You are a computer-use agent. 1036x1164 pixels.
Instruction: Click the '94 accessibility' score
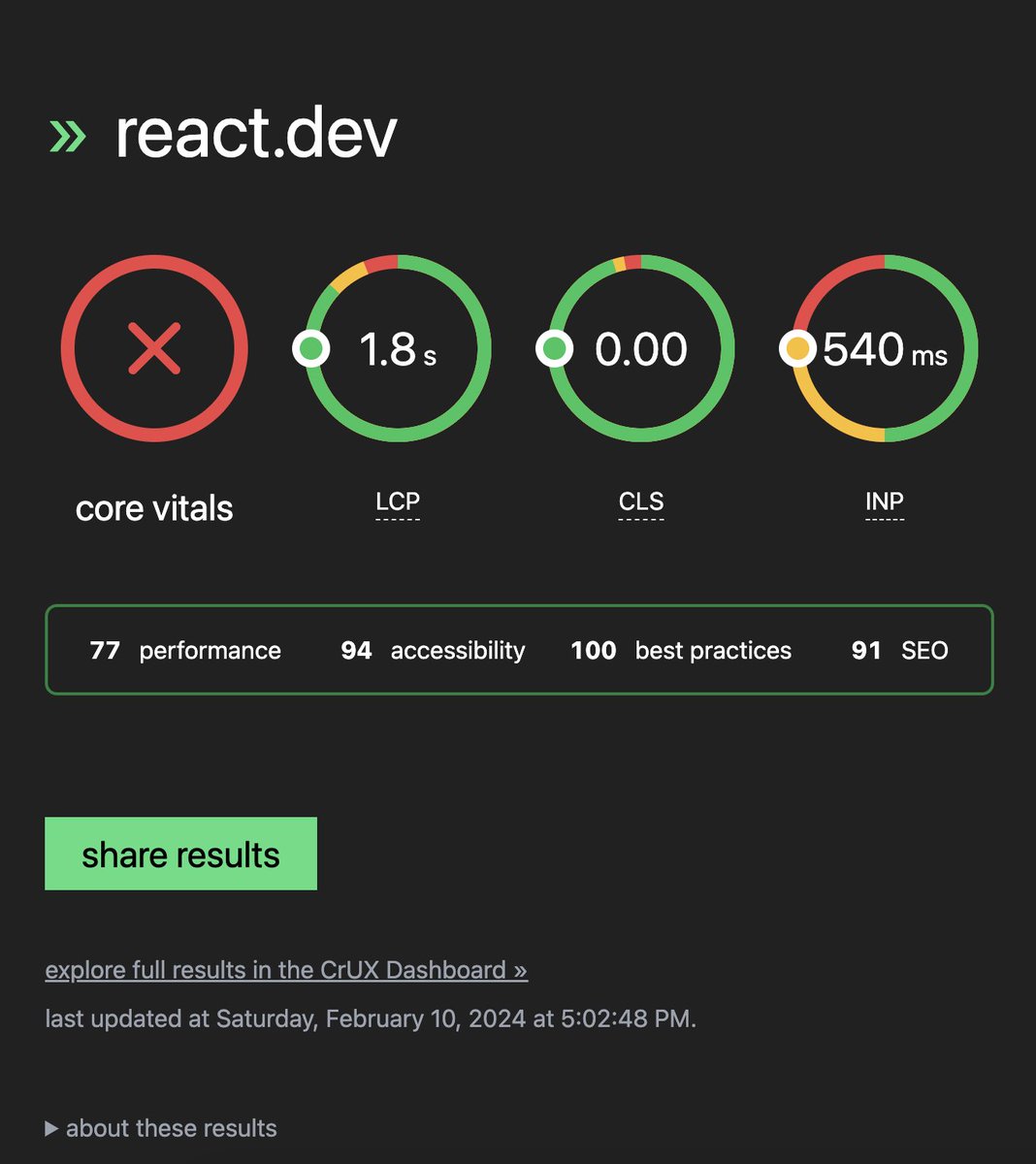coord(433,650)
